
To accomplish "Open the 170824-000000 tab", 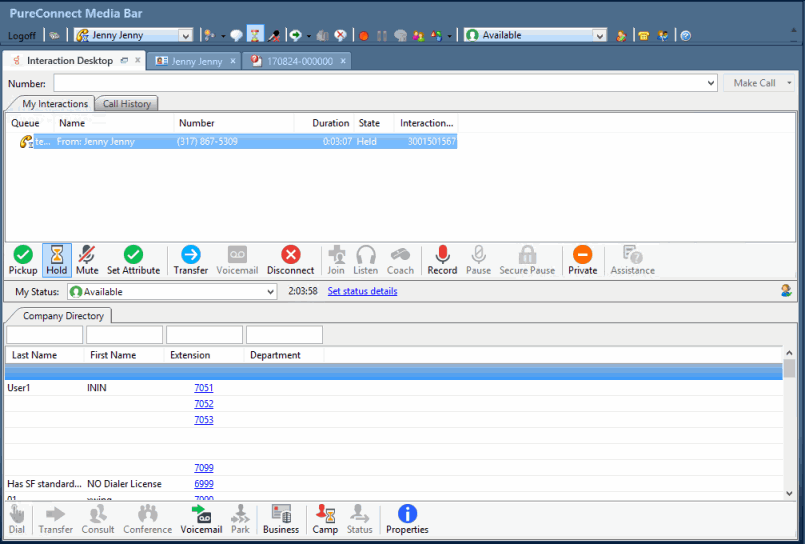I will (298, 61).
